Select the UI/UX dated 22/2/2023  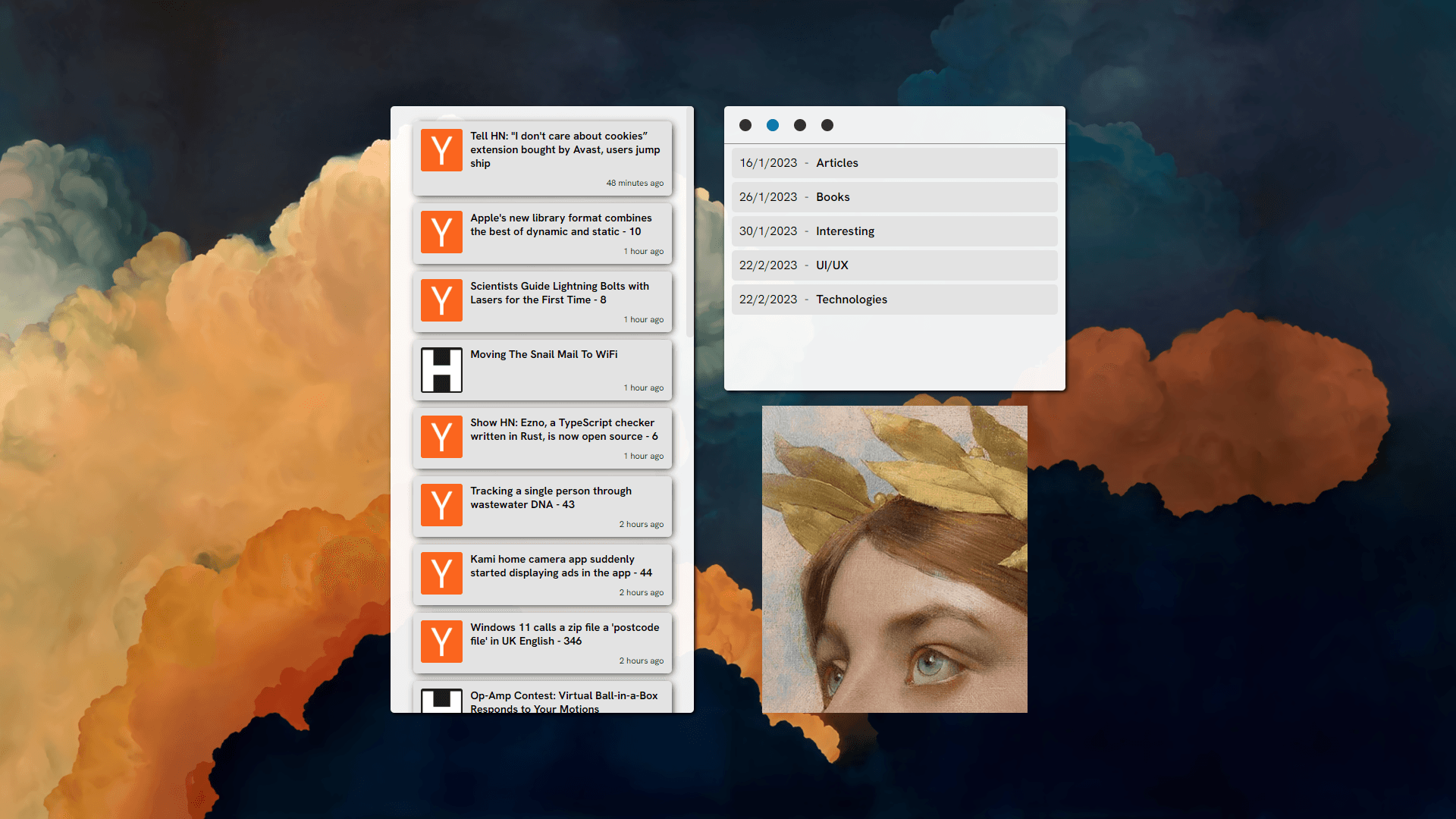(893, 265)
